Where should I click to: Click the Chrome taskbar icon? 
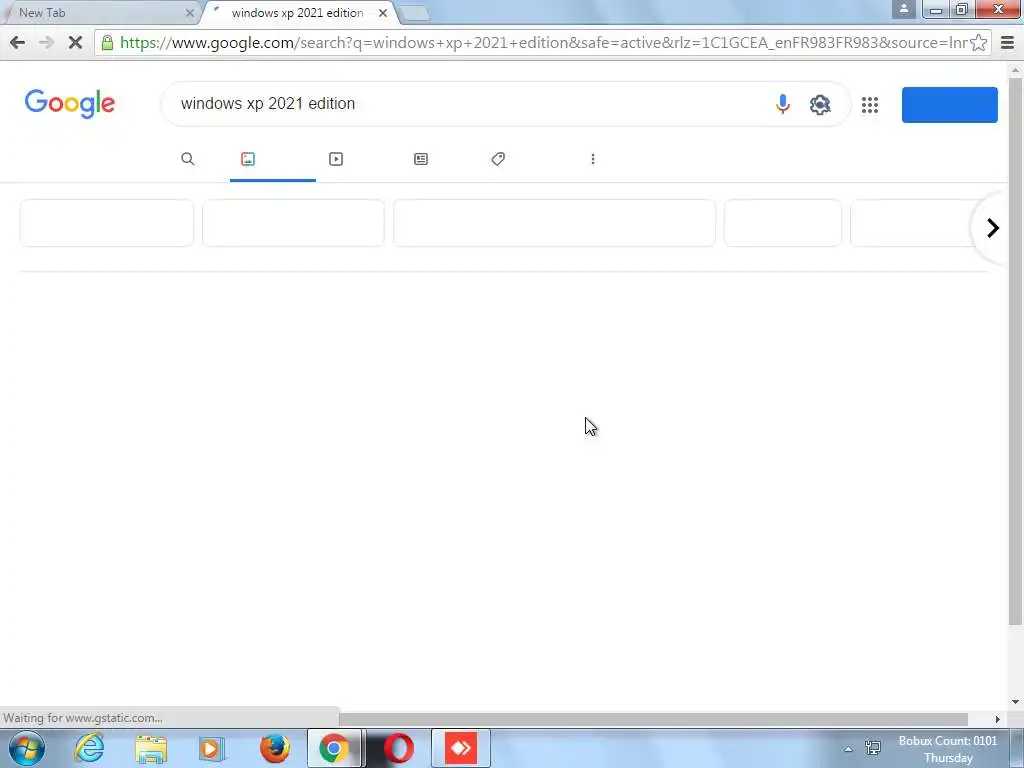[x=334, y=748]
